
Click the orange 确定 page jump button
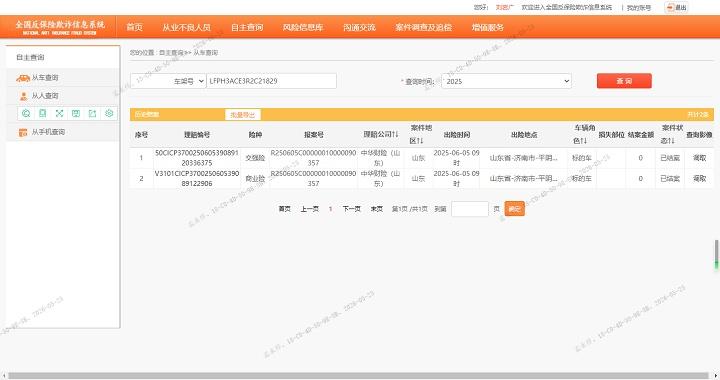[x=514, y=209]
